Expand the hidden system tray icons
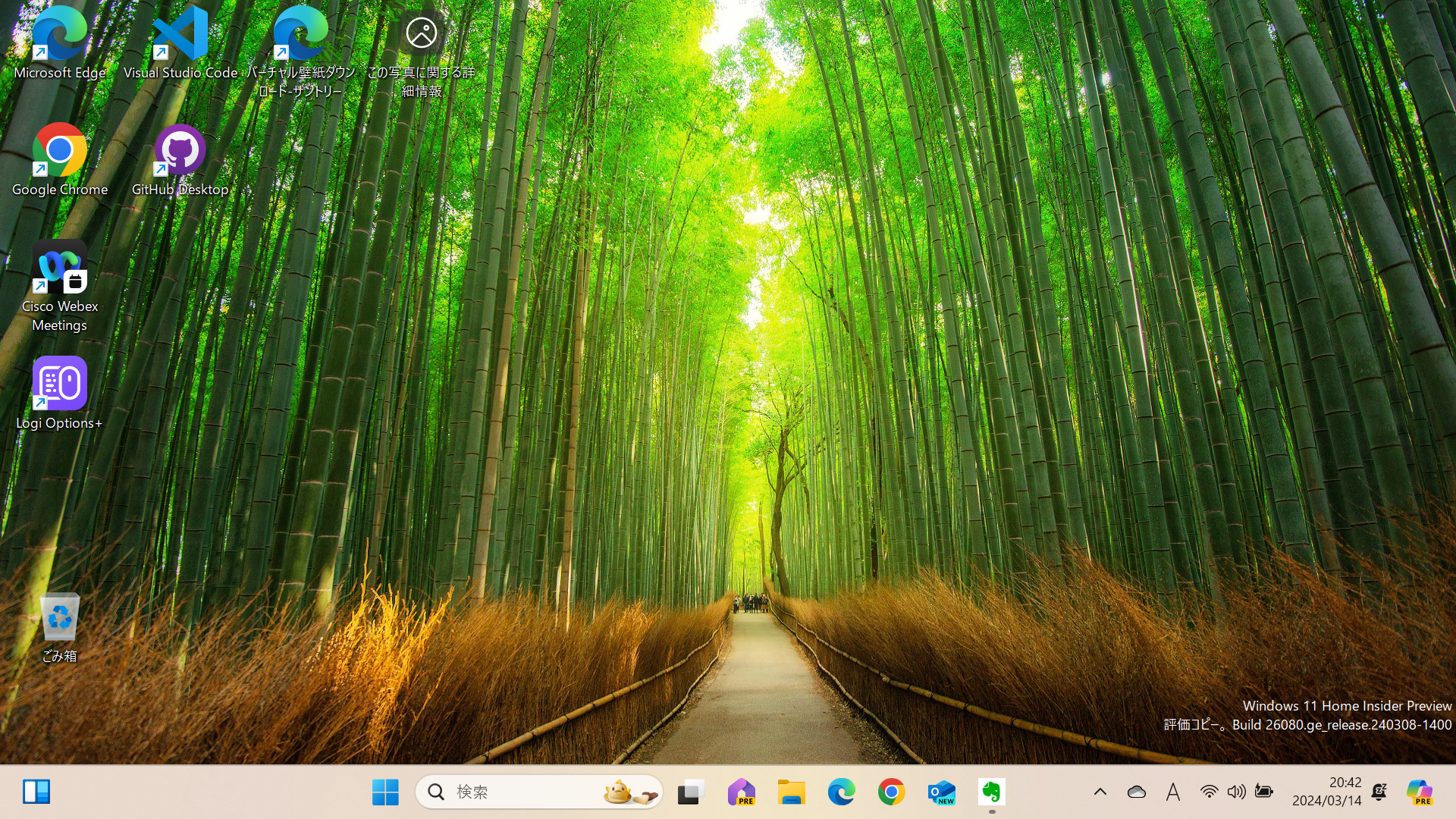The width and height of the screenshot is (1456, 819). click(1100, 792)
